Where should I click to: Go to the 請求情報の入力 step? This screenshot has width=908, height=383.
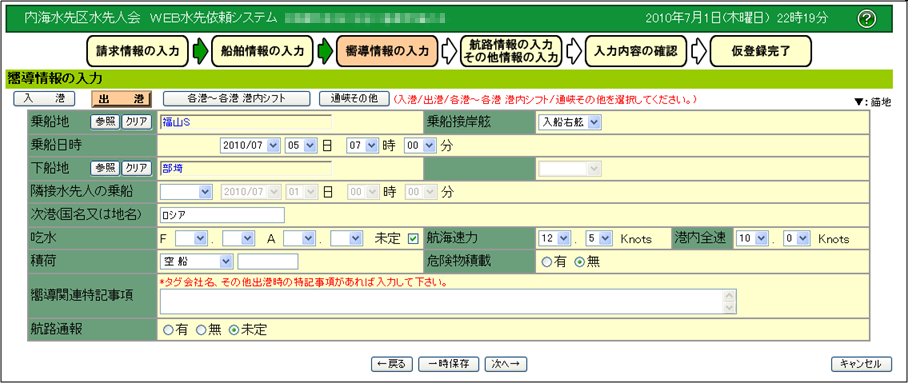tap(138, 51)
